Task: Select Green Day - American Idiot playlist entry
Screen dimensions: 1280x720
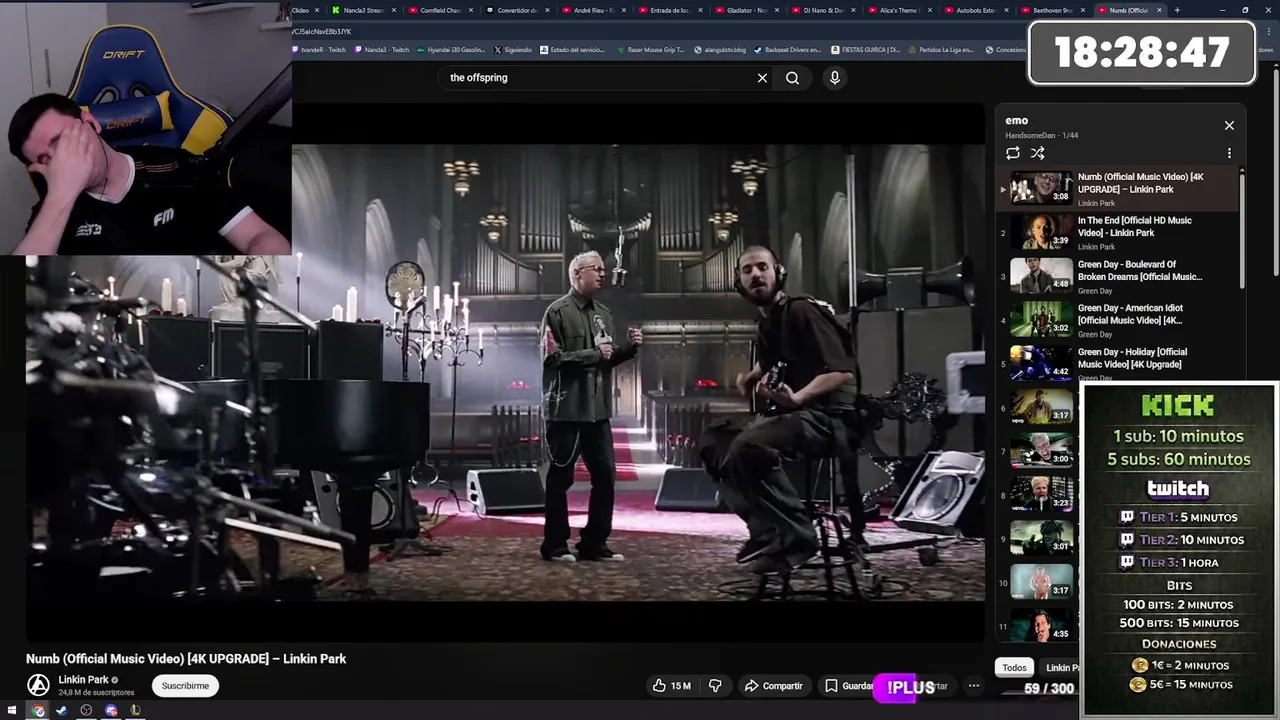Action: (x=1120, y=320)
